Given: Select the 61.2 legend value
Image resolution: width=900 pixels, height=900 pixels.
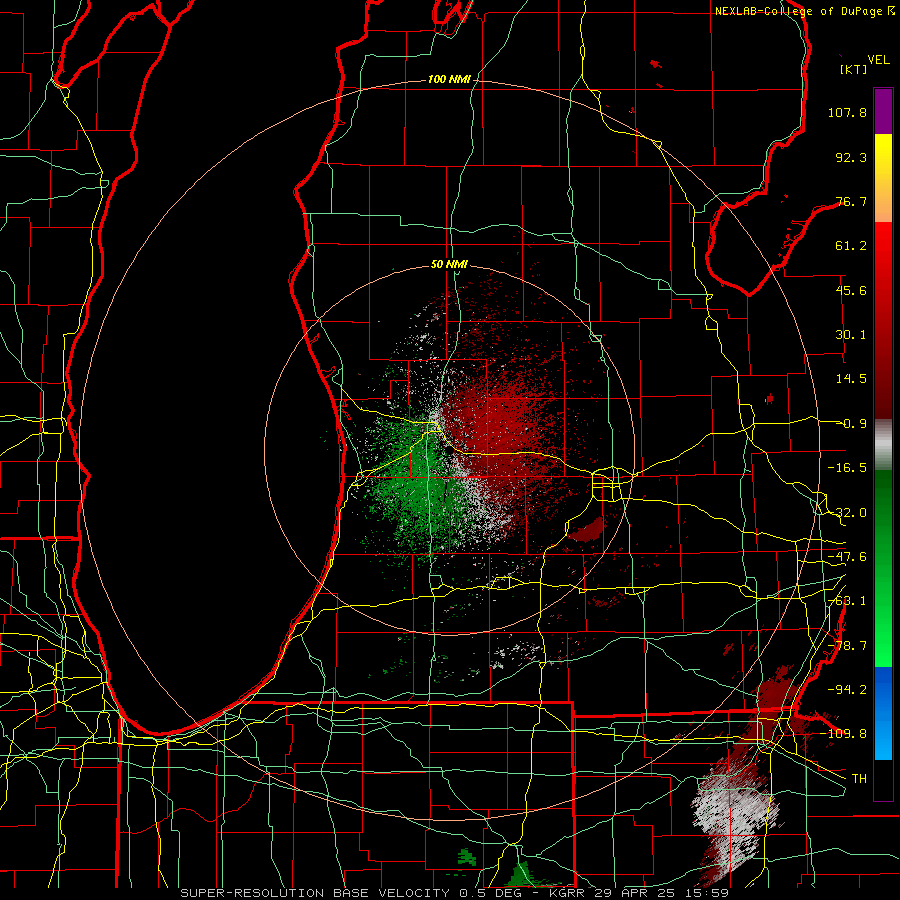Looking at the screenshot, I should [x=851, y=246].
